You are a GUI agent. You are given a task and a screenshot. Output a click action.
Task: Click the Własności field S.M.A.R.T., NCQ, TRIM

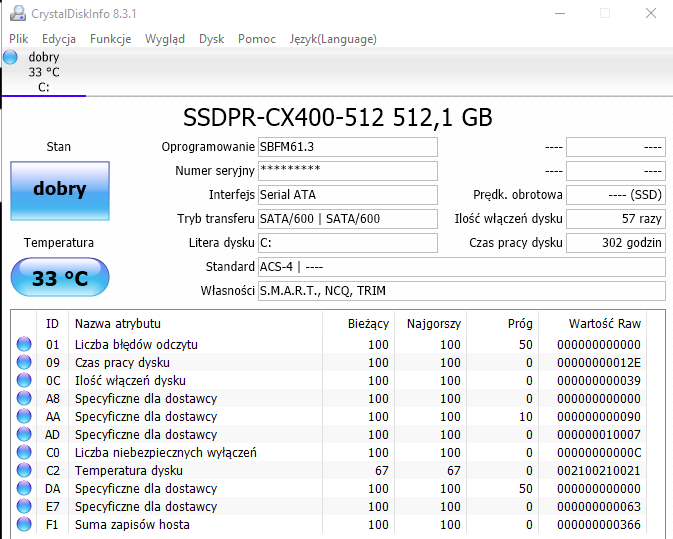pyautogui.click(x=462, y=291)
